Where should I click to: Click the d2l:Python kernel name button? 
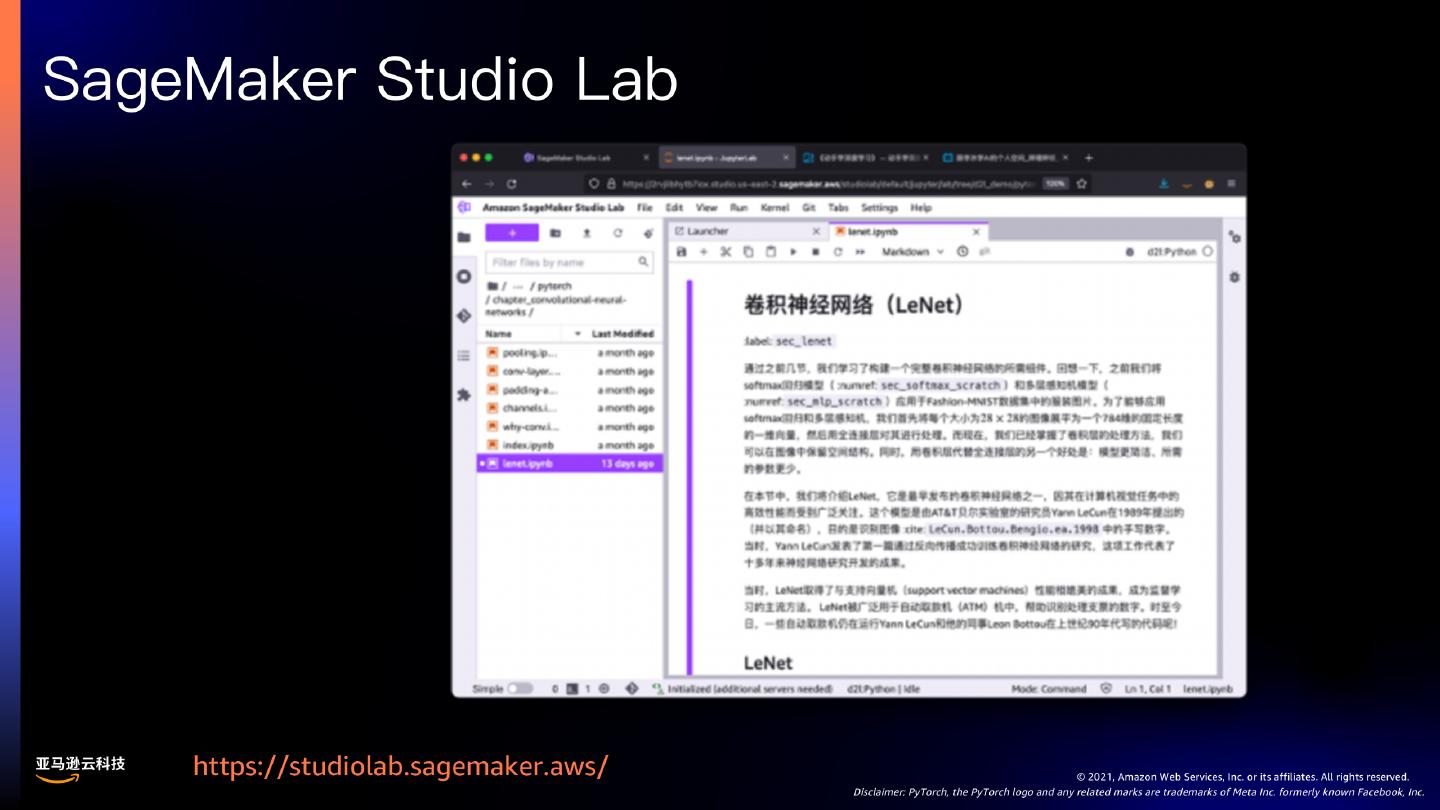tap(1172, 252)
